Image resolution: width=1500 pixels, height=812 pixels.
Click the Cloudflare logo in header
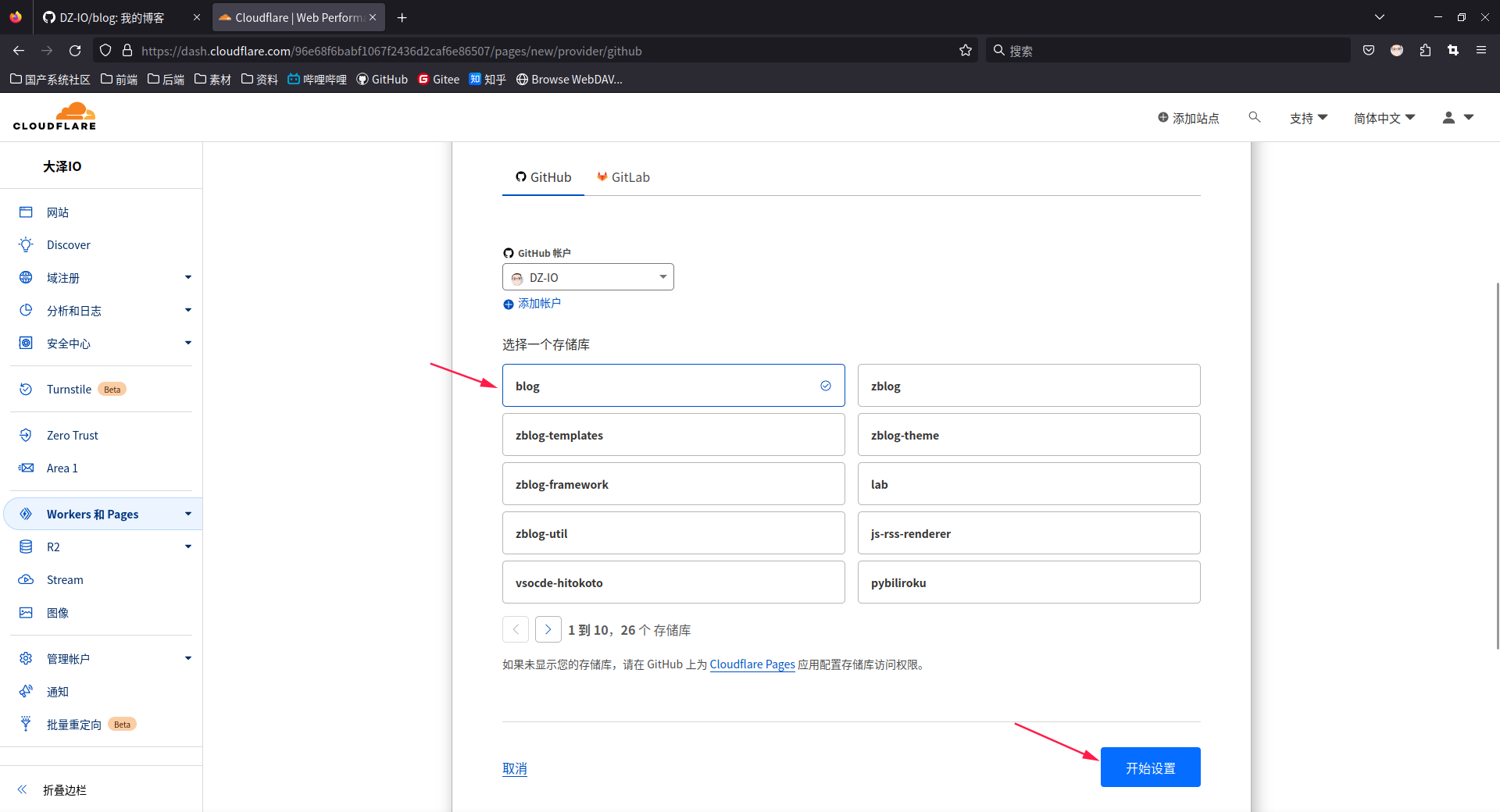(55, 116)
